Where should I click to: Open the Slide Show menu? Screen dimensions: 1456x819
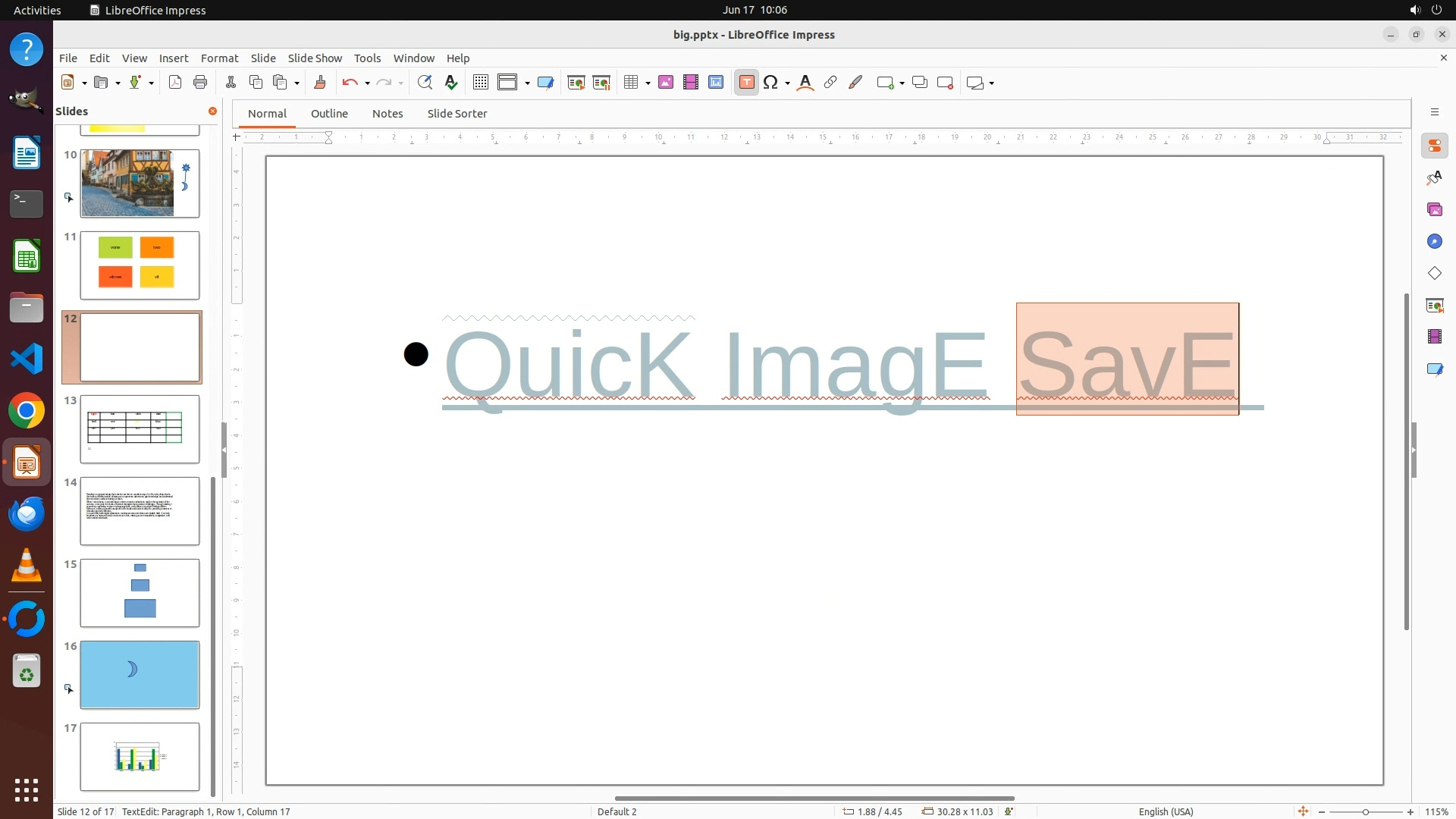315,58
